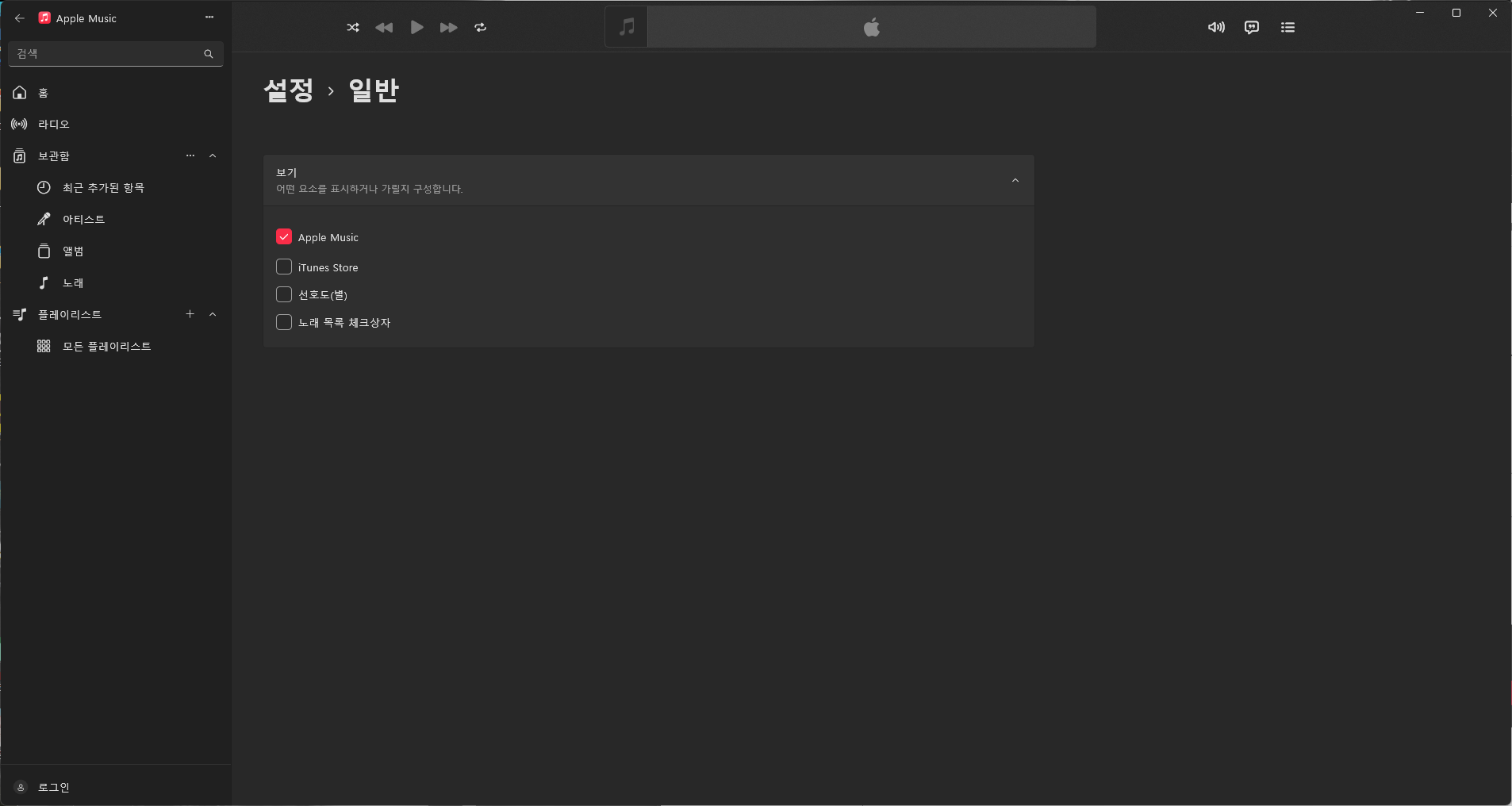Skip to next track
Image resolution: width=1512 pixels, height=806 pixels.
tap(448, 28)
